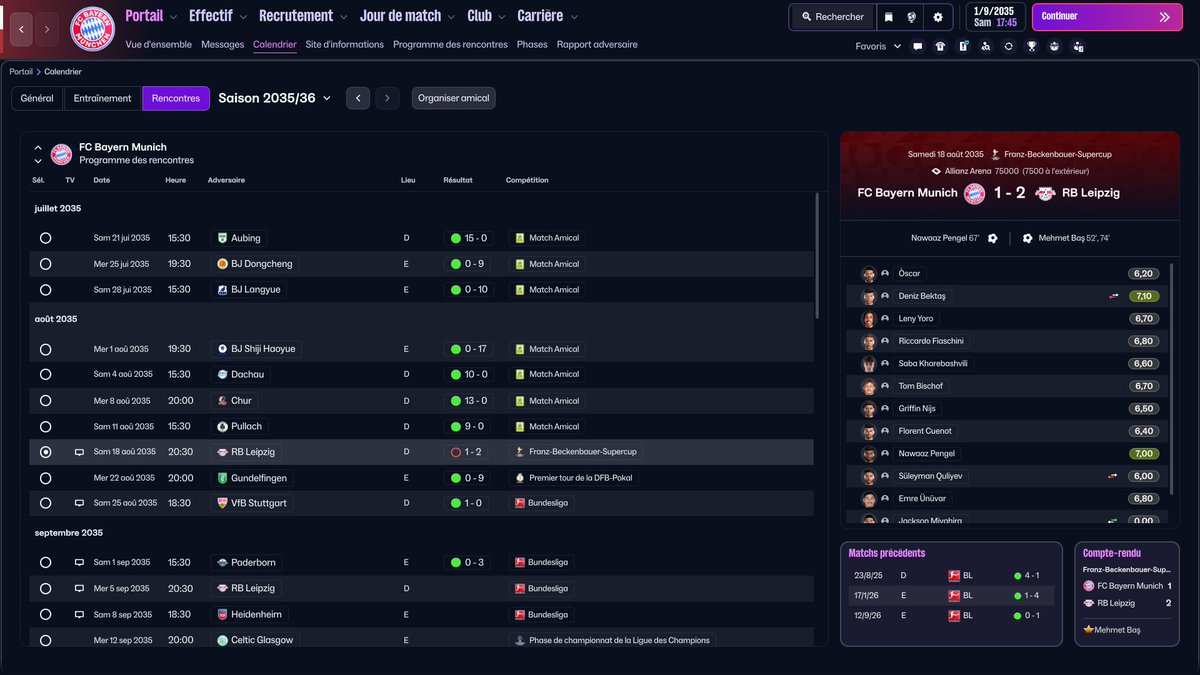Click goal ball icon beside Mehmet Baş 52', 74'

pyautogui.click(x=1027, y=238)
